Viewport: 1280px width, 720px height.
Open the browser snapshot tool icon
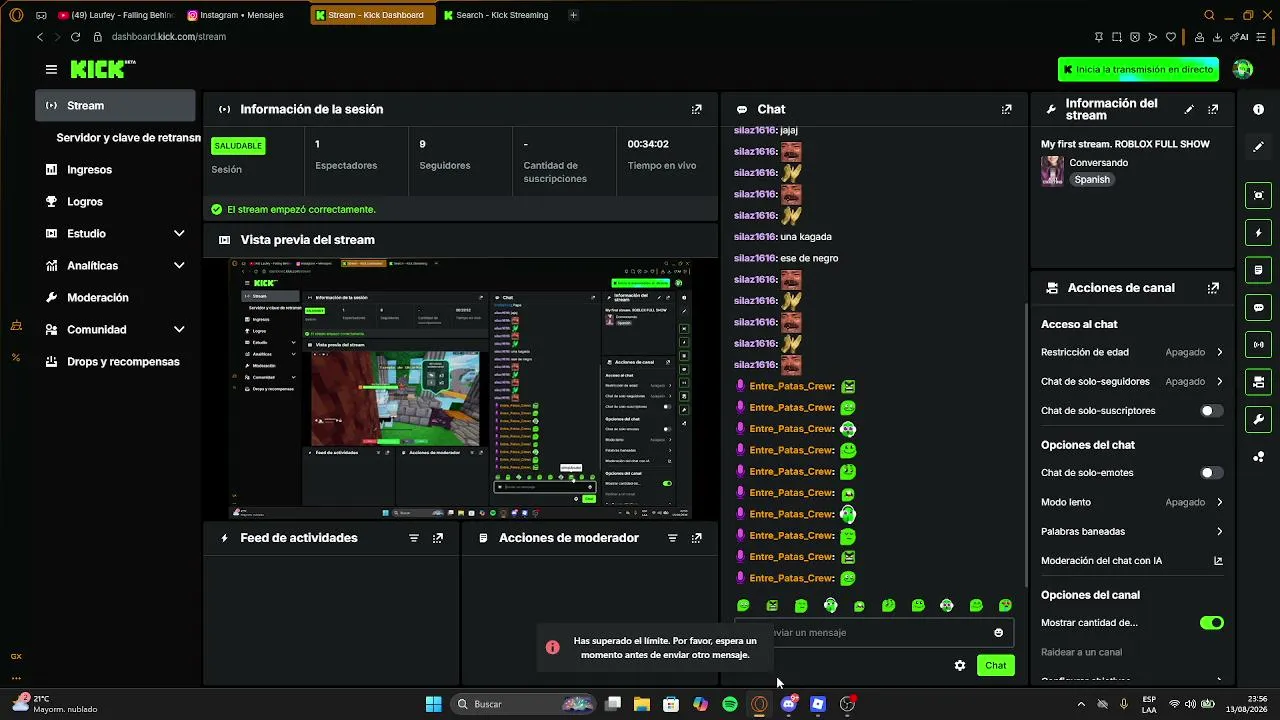point(1117,37)
